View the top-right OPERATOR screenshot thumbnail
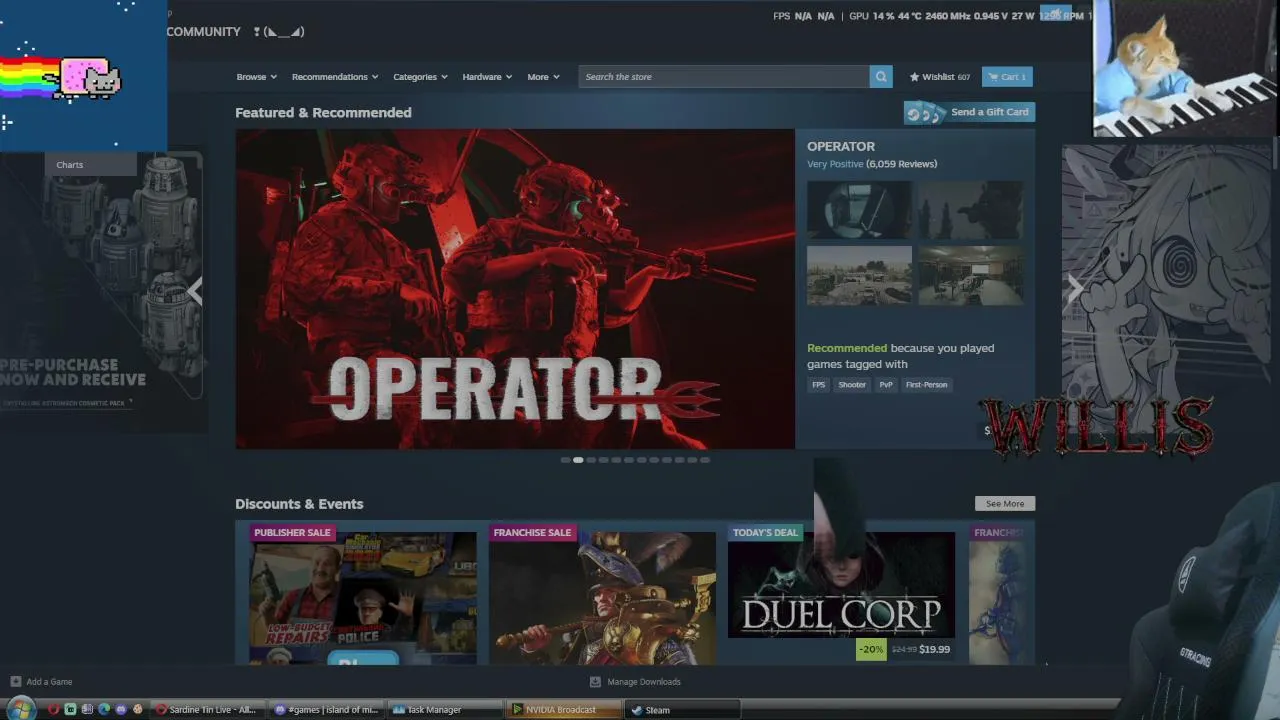The image size is (1280, 720). coord(971,210)
